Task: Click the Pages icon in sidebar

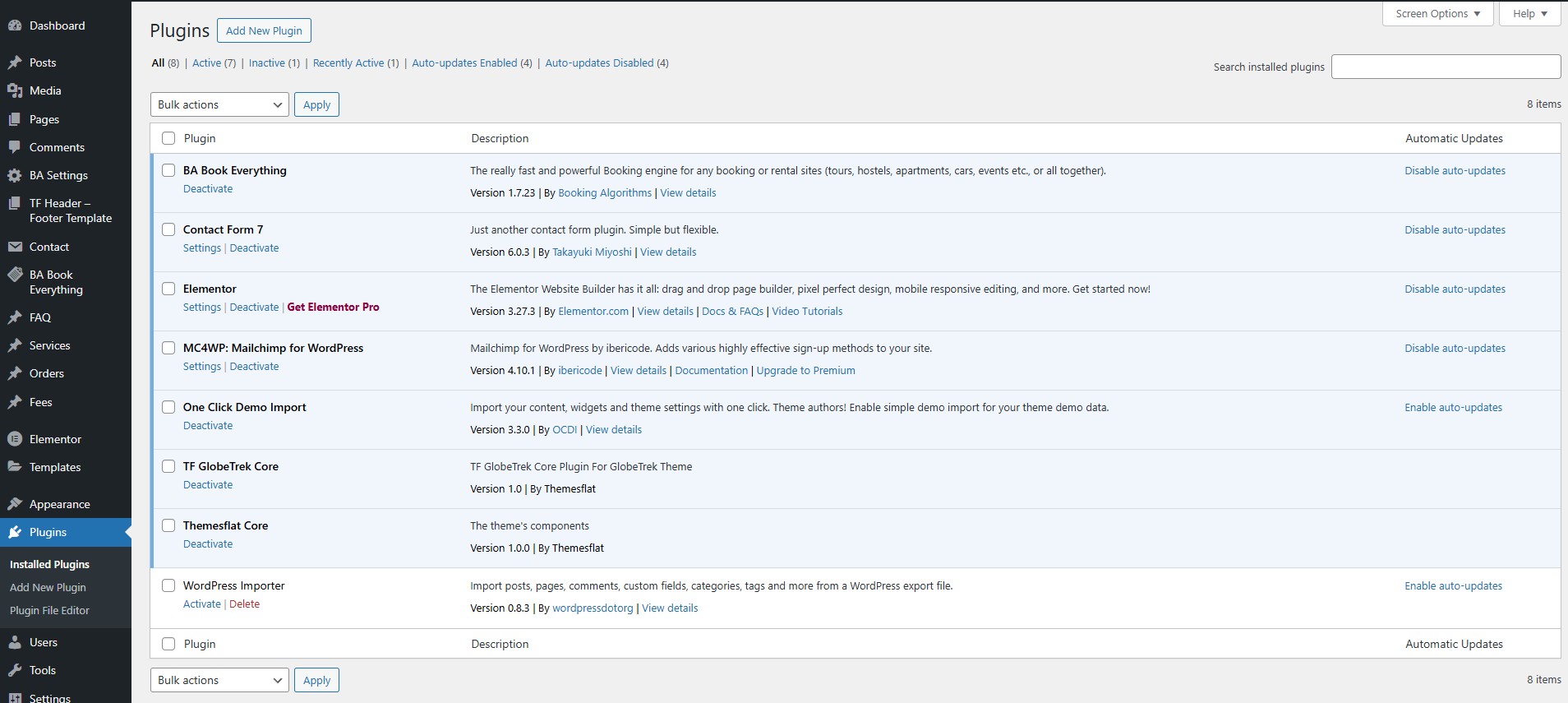Action: click(x=14, y=119)
